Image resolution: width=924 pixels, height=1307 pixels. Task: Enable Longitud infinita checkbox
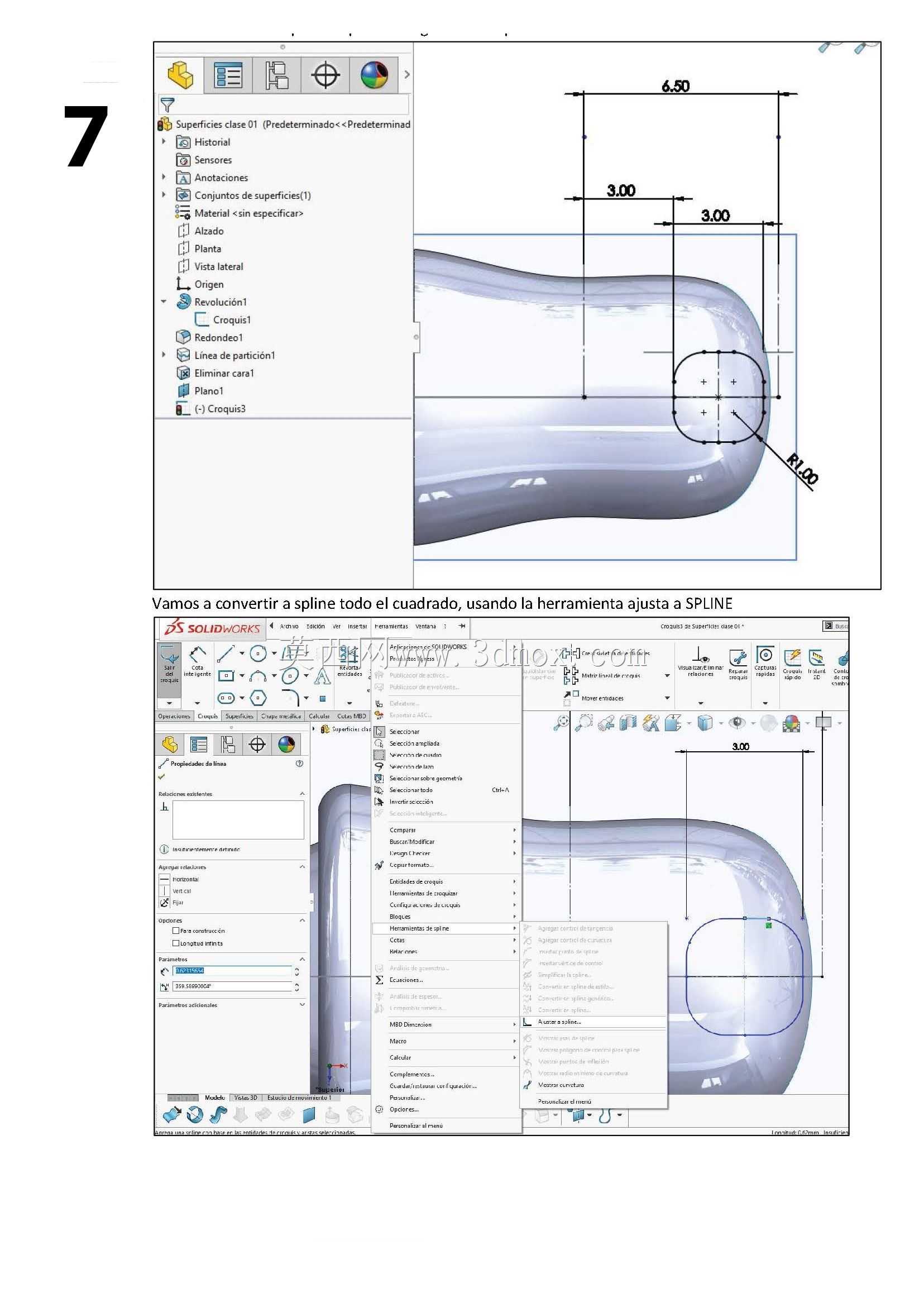pos(176,943)
